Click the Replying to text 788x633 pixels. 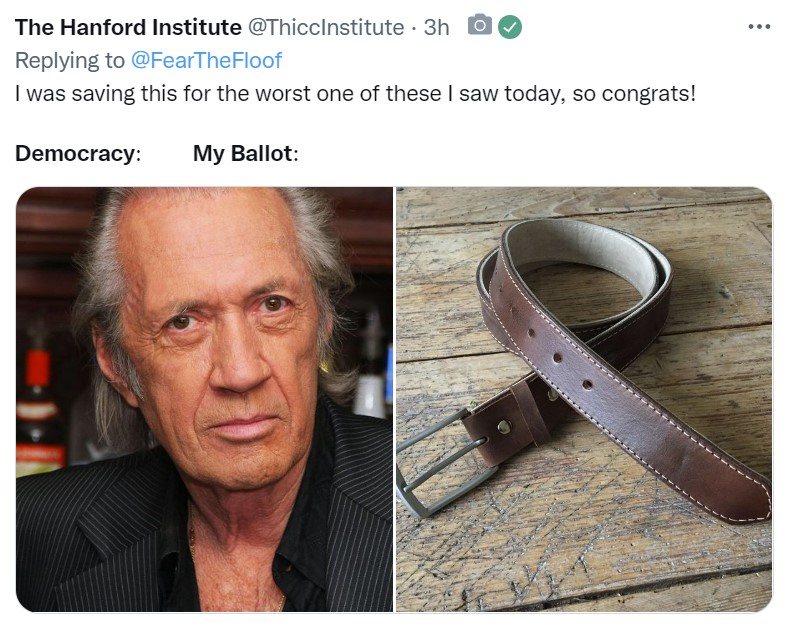[x=70, y=60]
